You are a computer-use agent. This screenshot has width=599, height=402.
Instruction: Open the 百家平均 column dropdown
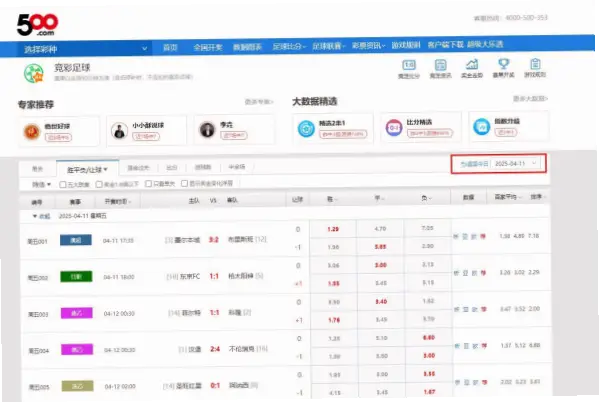pos(508,197)
